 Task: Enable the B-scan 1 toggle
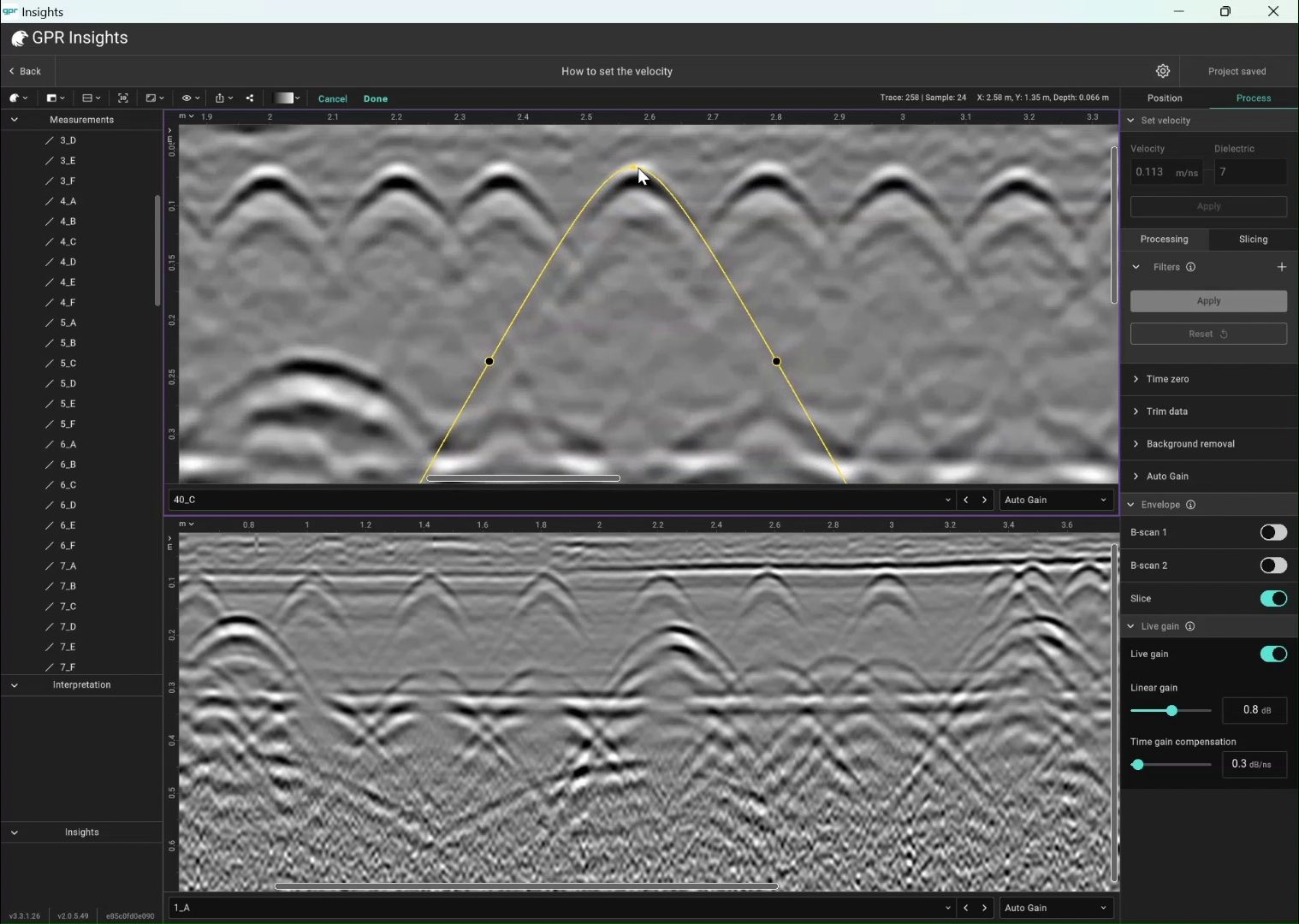1274,532
